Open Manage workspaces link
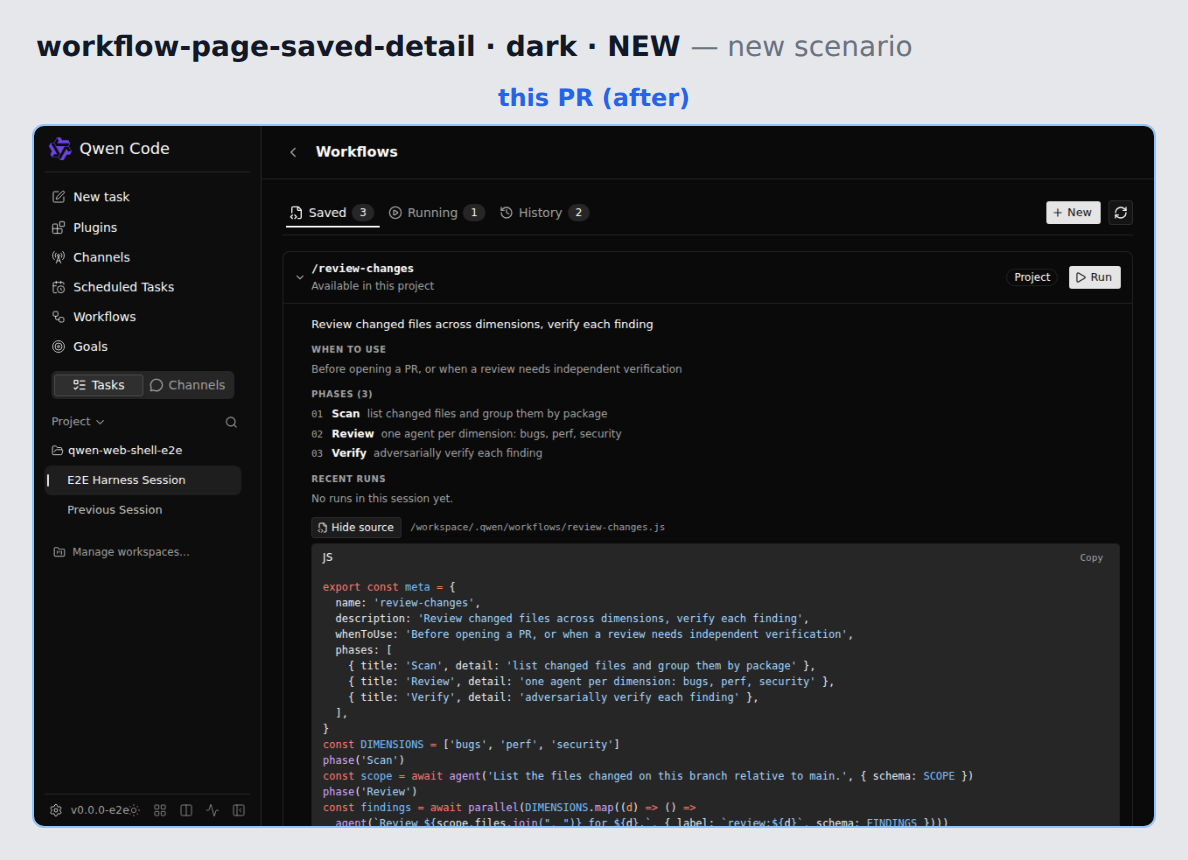The width and height of the screenshot is (1188, 860). [x=121, y=552]
